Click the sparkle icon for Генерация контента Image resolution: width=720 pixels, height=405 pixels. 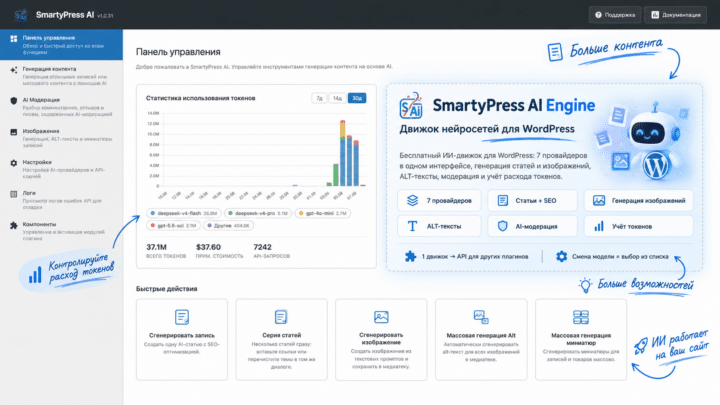14,70
